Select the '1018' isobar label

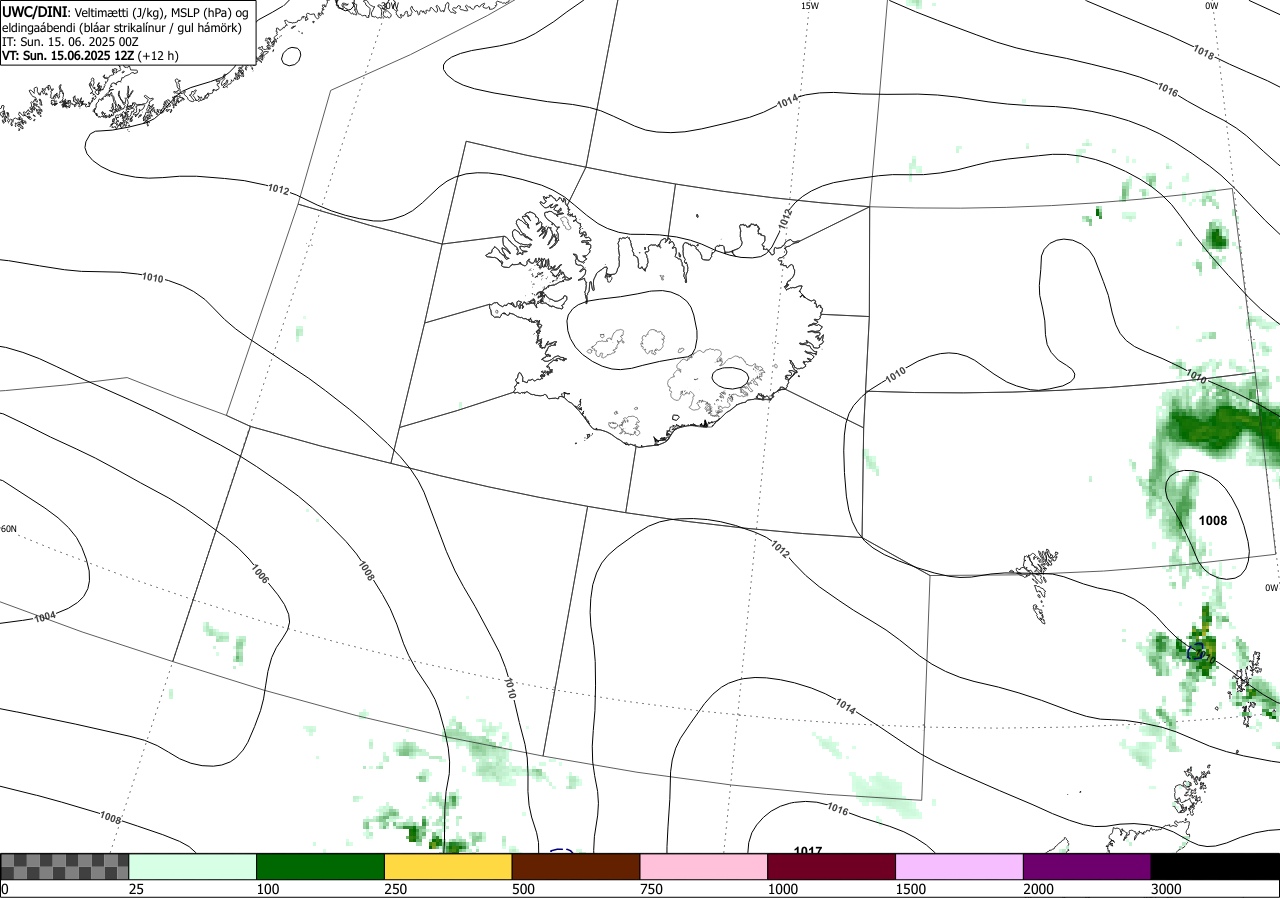coord(1204,53)
